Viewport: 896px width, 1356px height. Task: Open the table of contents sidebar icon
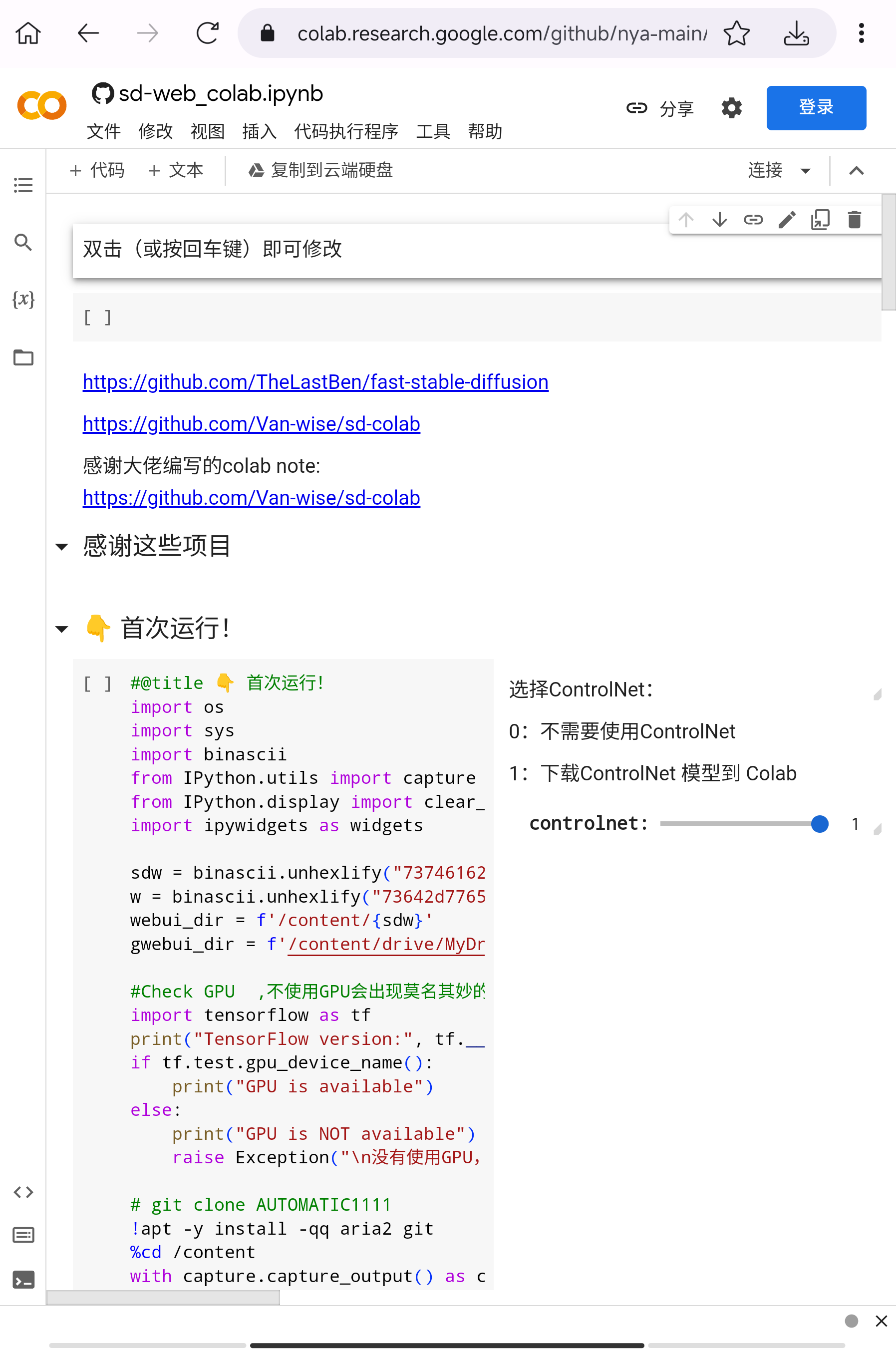pos(23,185)
